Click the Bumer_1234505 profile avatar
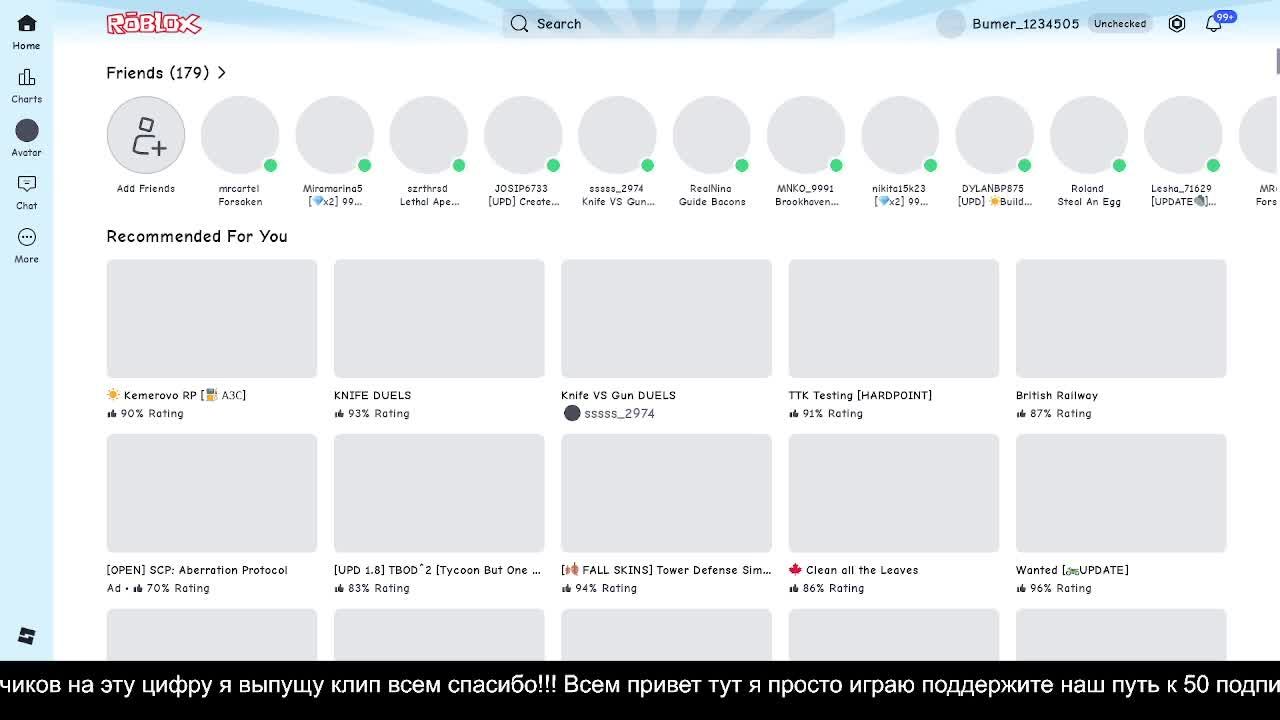Screen dimensions: 1280x720 pos(950,24)
